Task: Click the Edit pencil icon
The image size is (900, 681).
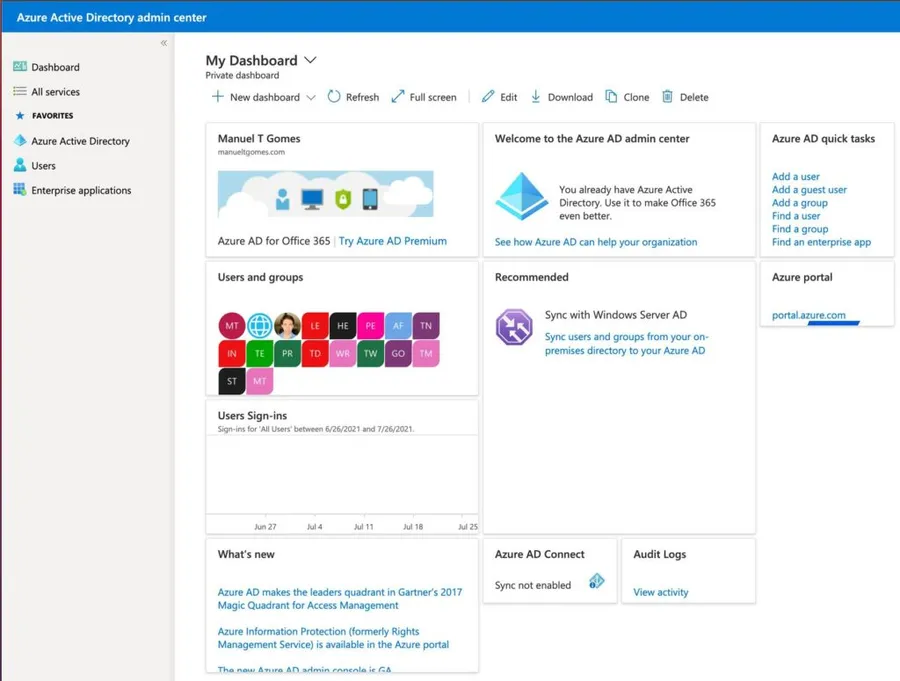Action: [488, 97]
